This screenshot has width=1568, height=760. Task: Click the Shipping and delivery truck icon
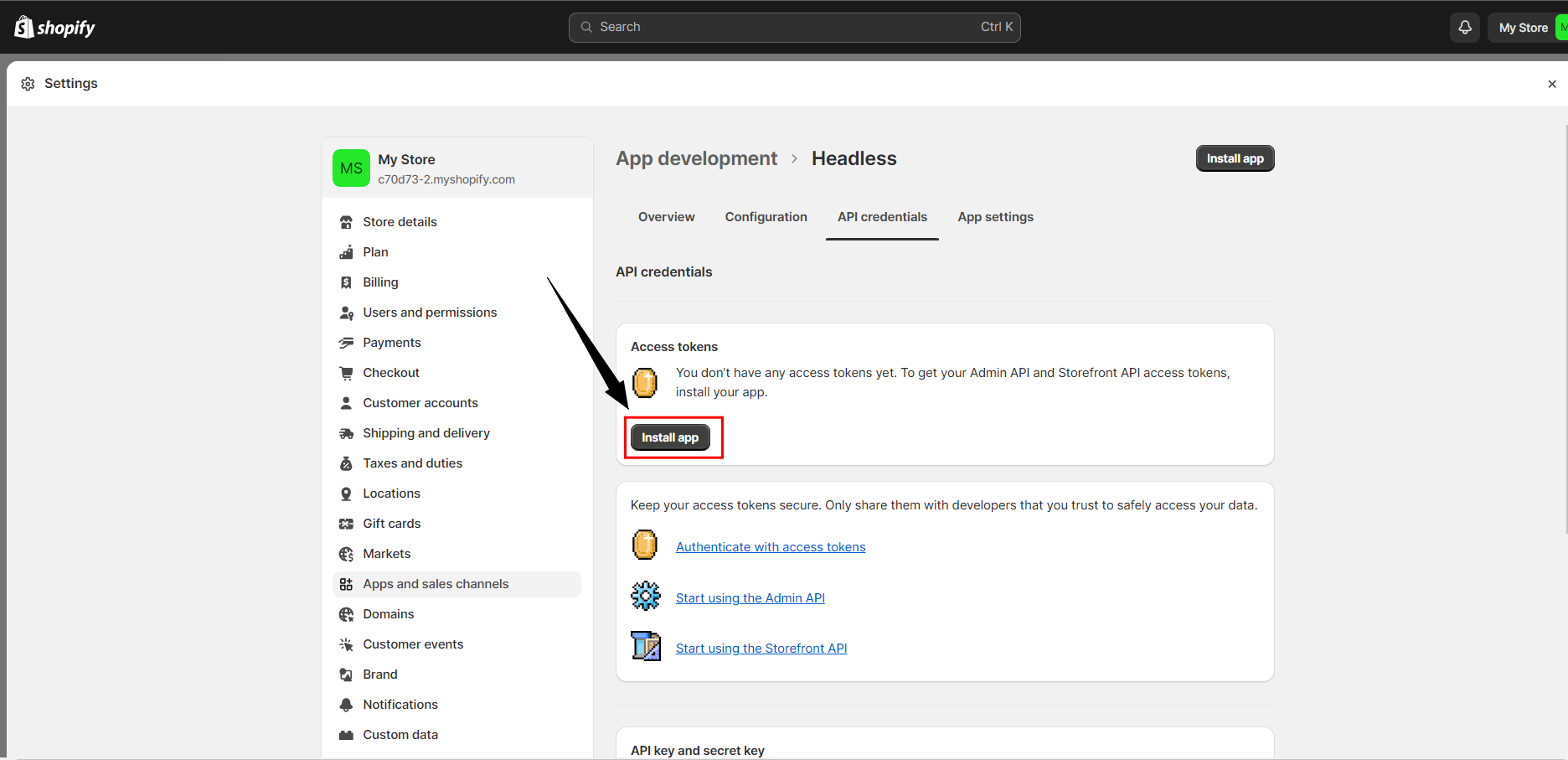pyautogui.click(x=346, y=433)
